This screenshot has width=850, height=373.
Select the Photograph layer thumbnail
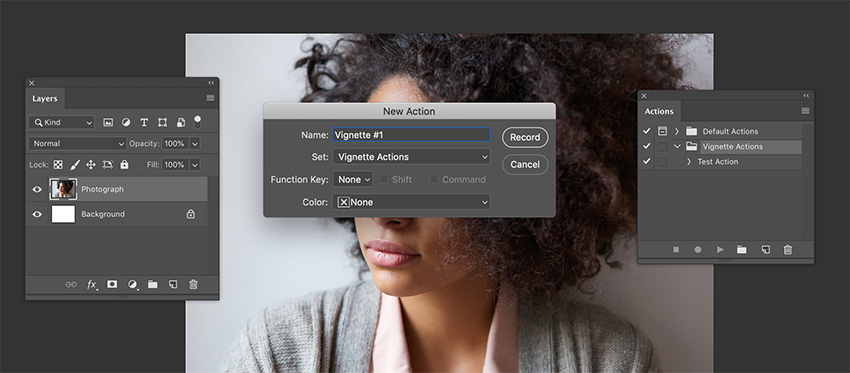(x=63, y=189)
